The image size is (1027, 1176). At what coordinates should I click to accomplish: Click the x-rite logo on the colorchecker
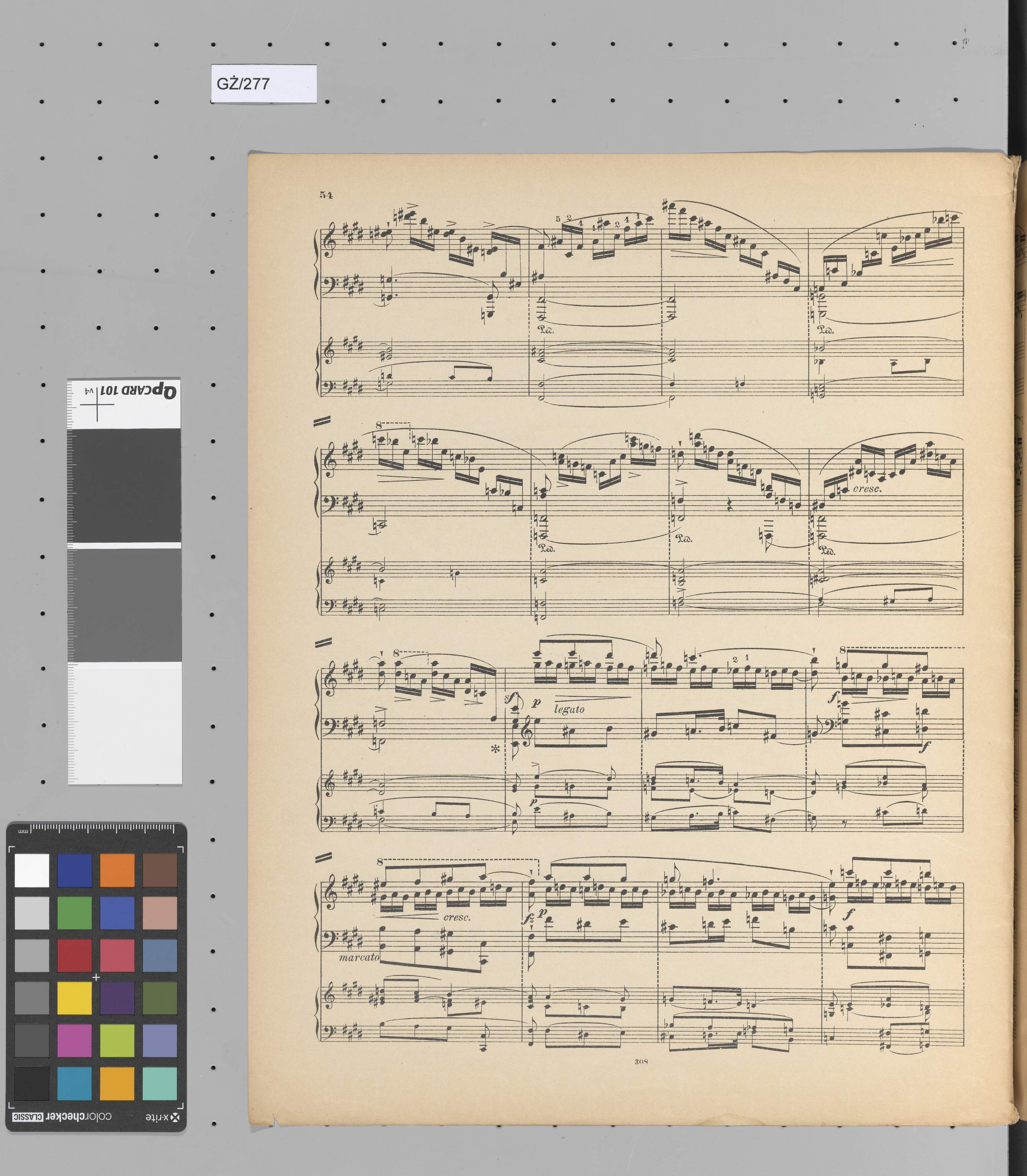point(162,1118)
